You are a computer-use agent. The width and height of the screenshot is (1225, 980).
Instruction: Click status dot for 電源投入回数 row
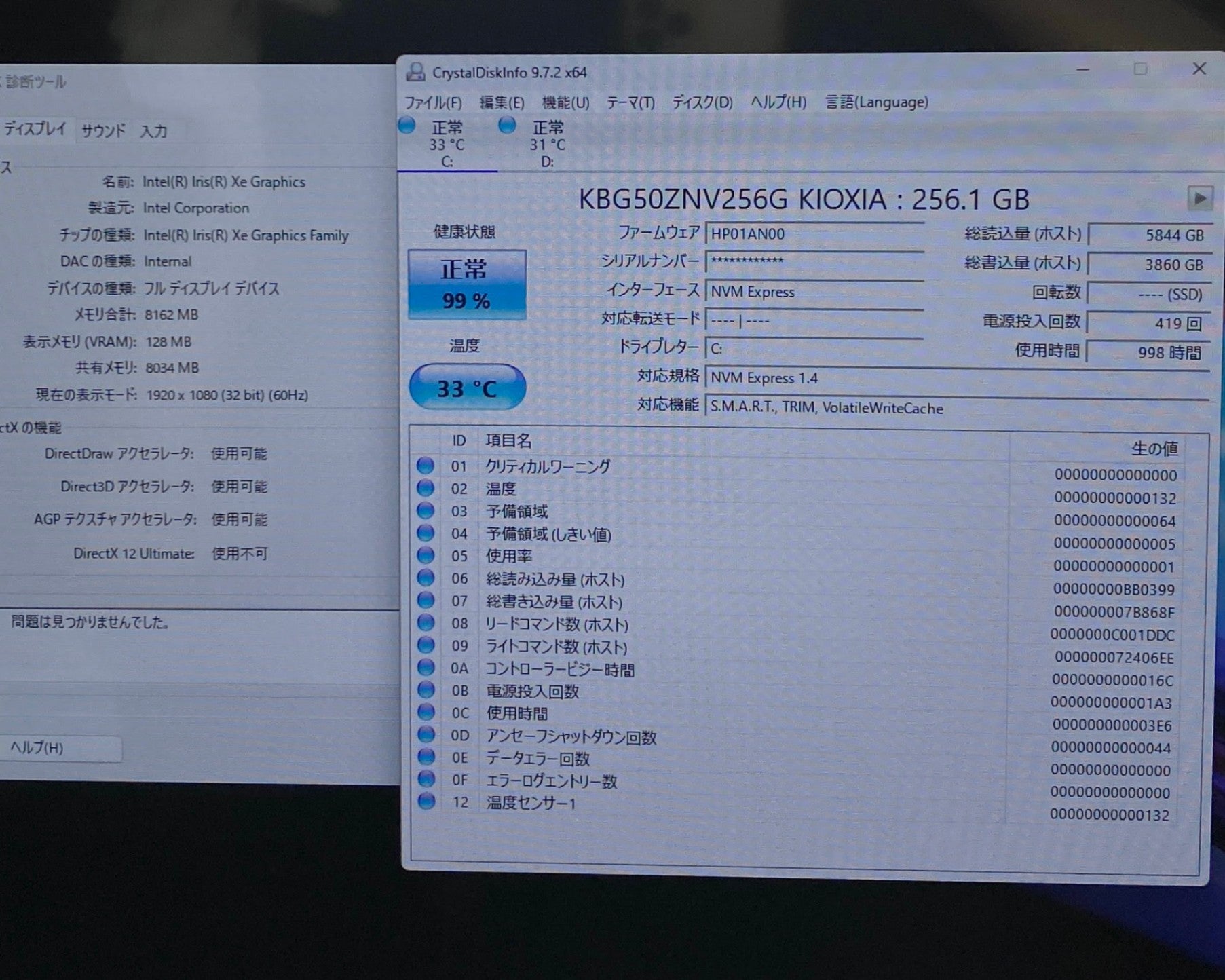(x=426, y=690)
